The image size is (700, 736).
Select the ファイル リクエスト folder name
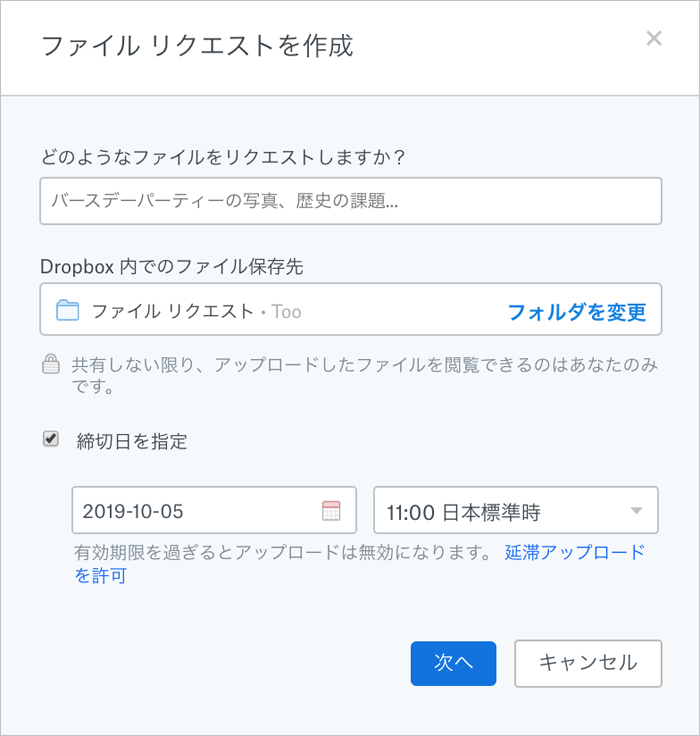173,311
